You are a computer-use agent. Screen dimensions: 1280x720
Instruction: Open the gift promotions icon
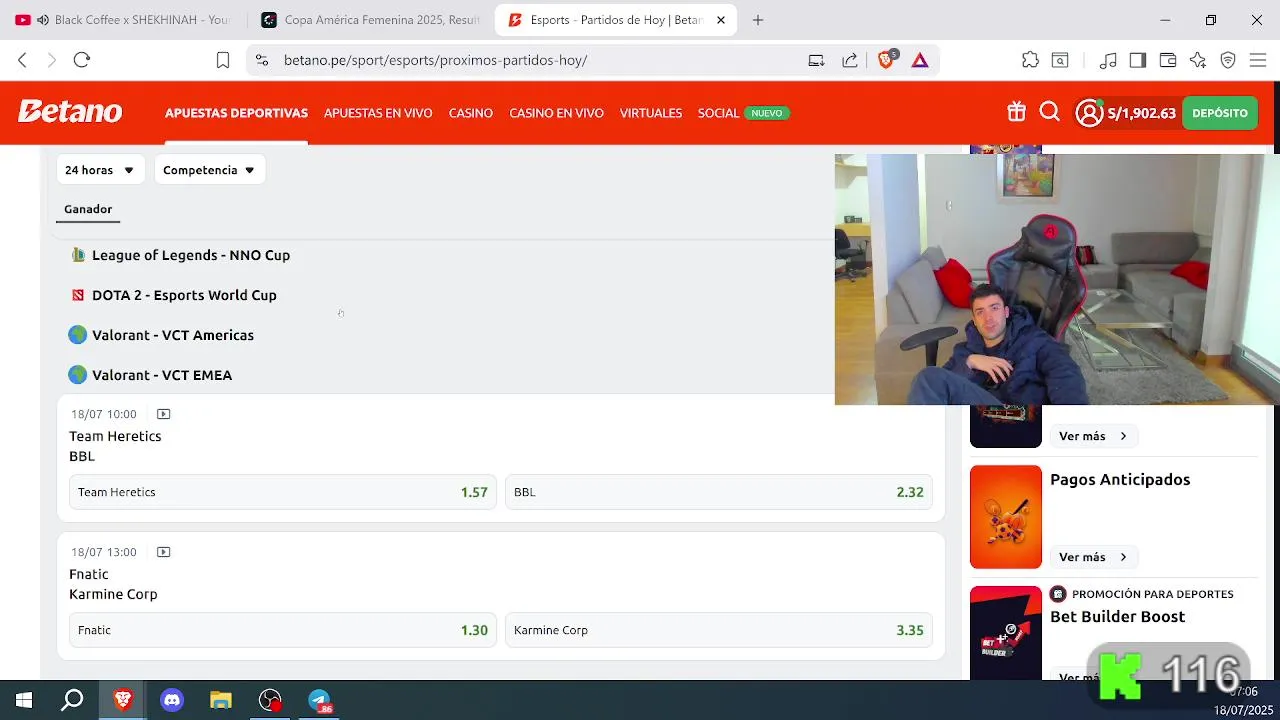click(x=1016, y=112)
